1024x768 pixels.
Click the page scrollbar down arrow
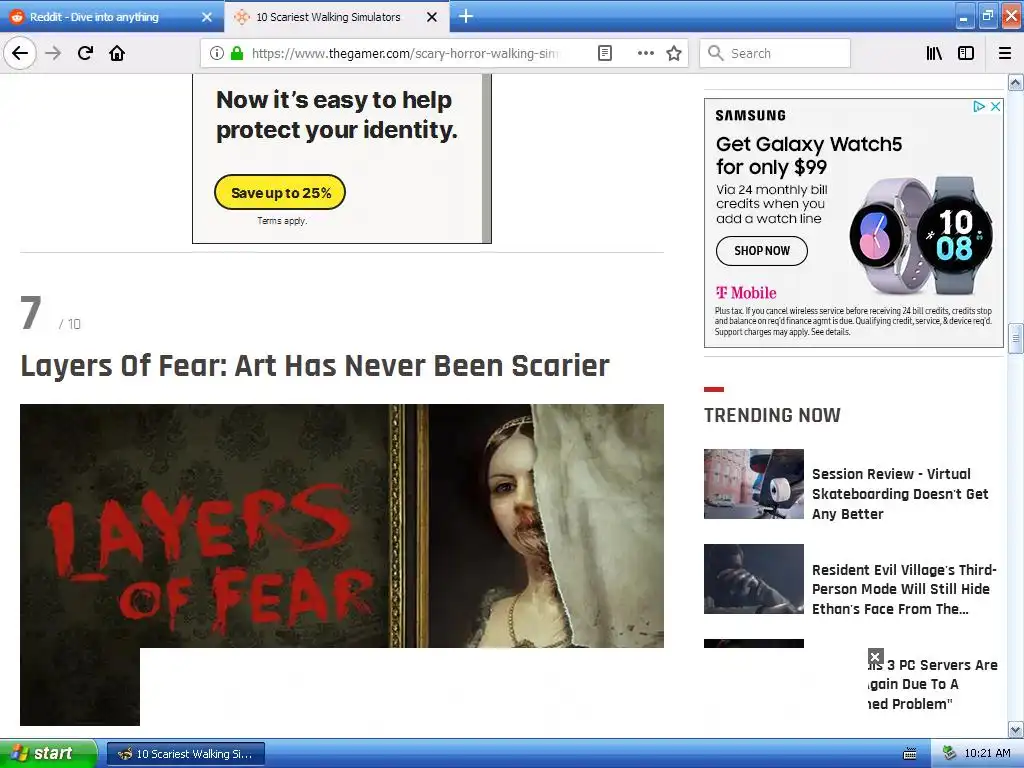(x=1016, y=729)
